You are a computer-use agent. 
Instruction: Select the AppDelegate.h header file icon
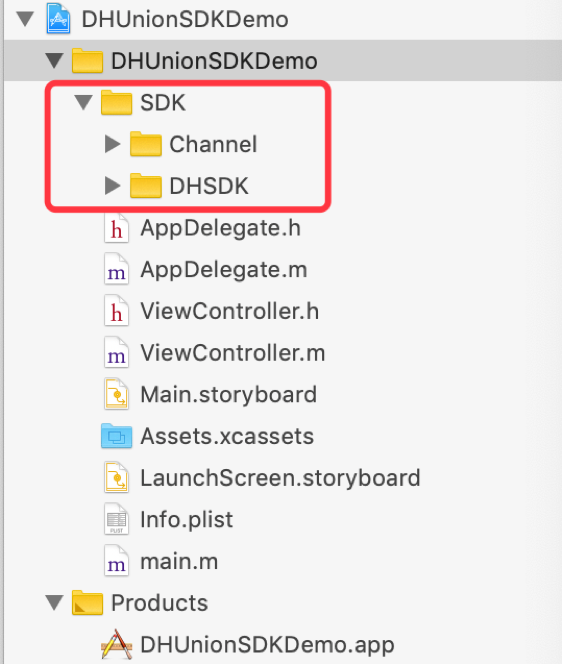point(116,228)
